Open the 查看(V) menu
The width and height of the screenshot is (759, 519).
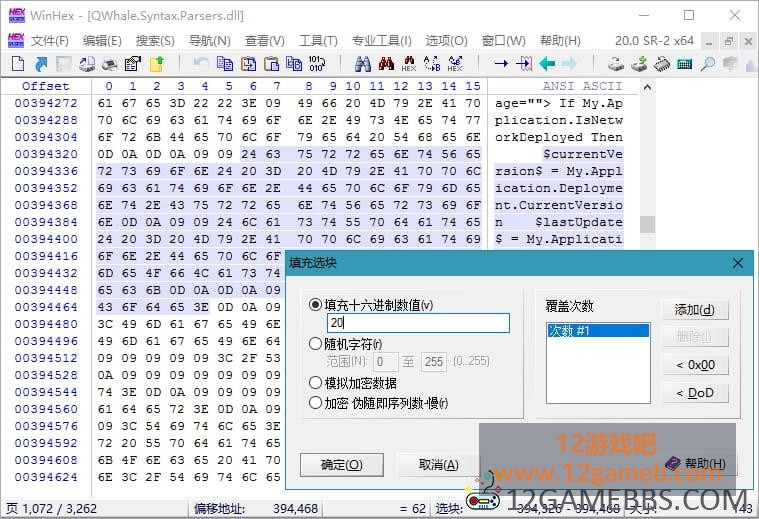tap(265, 41)
